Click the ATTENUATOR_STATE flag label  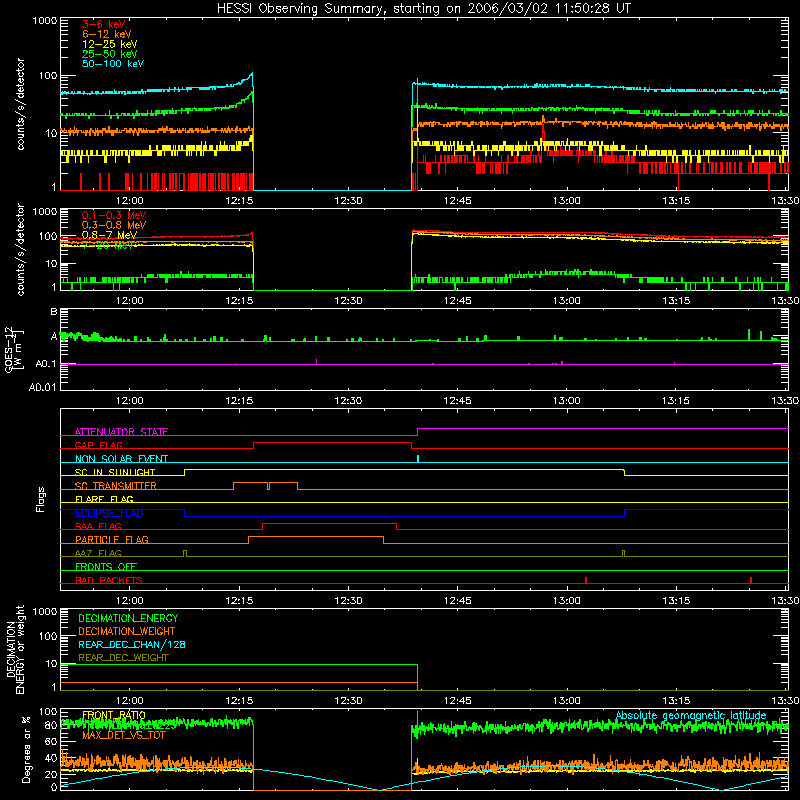click(121, 432)
